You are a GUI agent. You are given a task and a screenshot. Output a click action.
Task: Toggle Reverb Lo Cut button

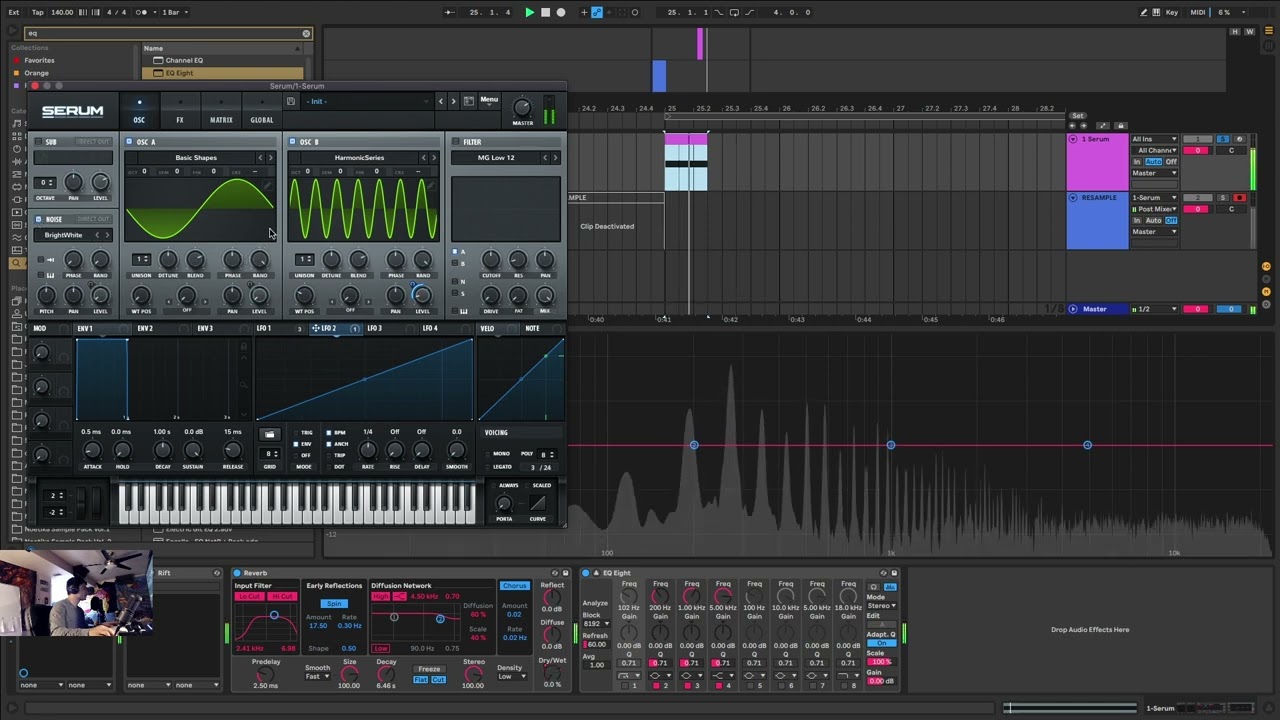click(249, 596)
